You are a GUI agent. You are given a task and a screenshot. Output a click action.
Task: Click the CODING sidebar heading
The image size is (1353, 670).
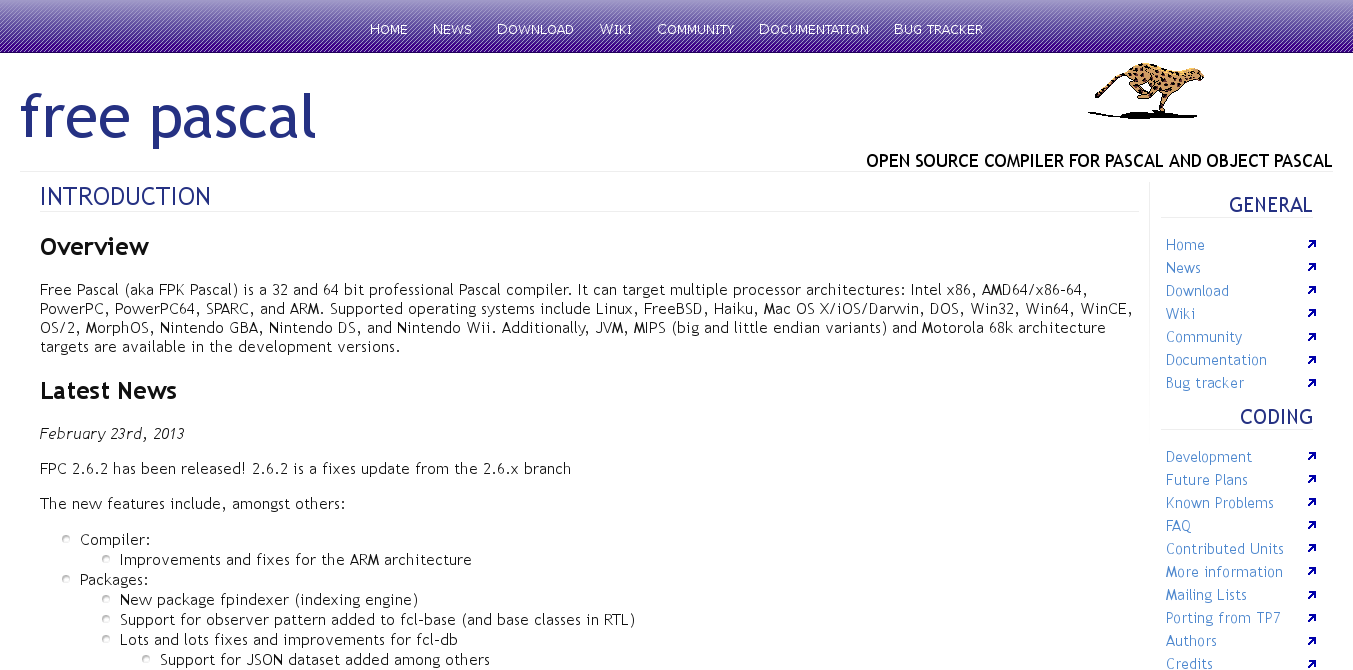1276,418
